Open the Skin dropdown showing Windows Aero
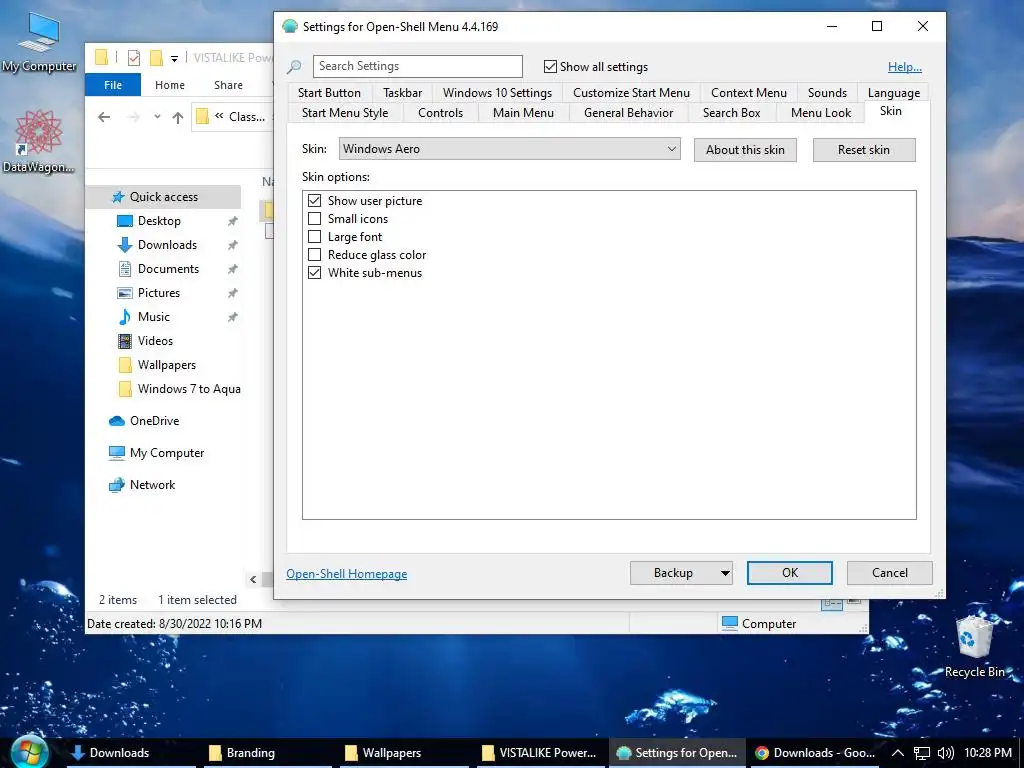The image size is (1024, 768). [509, 149]
